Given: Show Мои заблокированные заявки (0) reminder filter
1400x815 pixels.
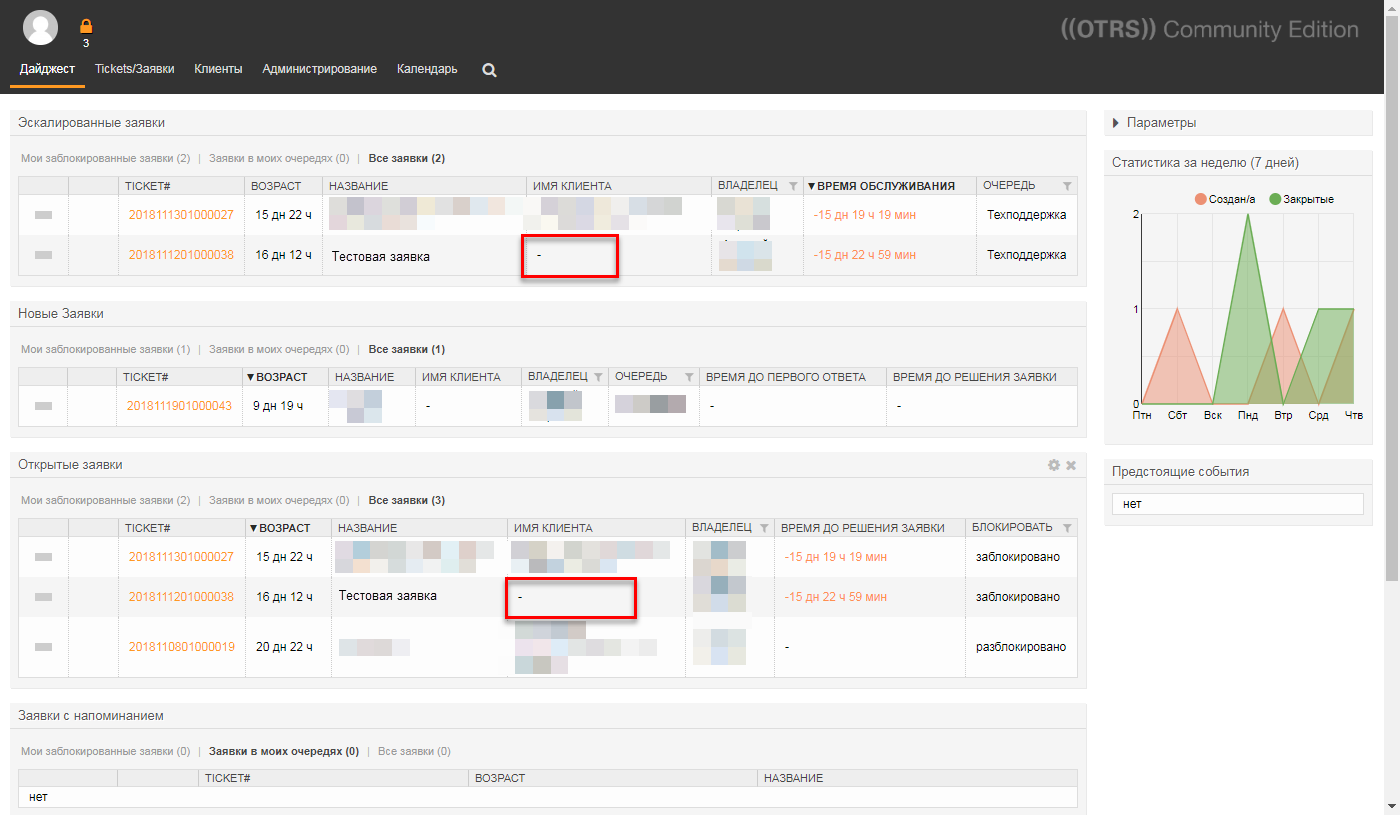Looking at the screenshot, I should coord(105,751).
